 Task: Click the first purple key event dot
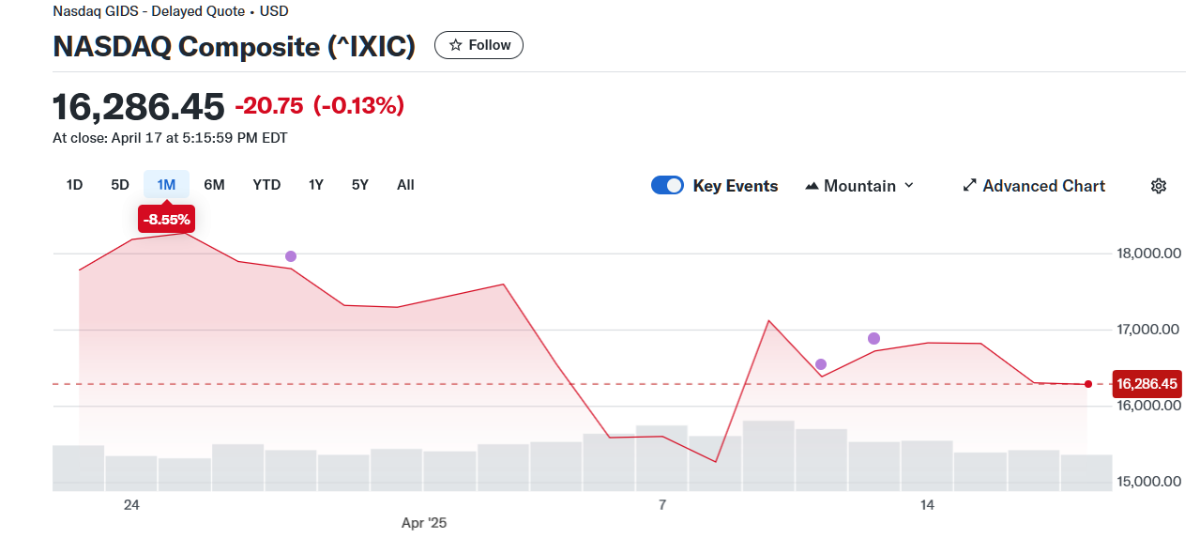coord(291,257)
